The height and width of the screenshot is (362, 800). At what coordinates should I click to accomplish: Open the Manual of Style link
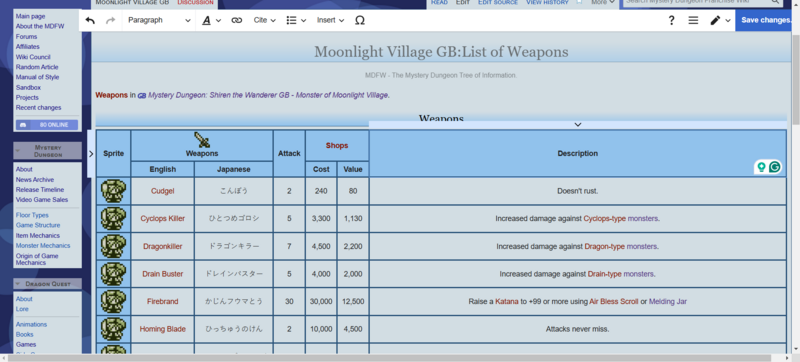[x=37, y=77]
